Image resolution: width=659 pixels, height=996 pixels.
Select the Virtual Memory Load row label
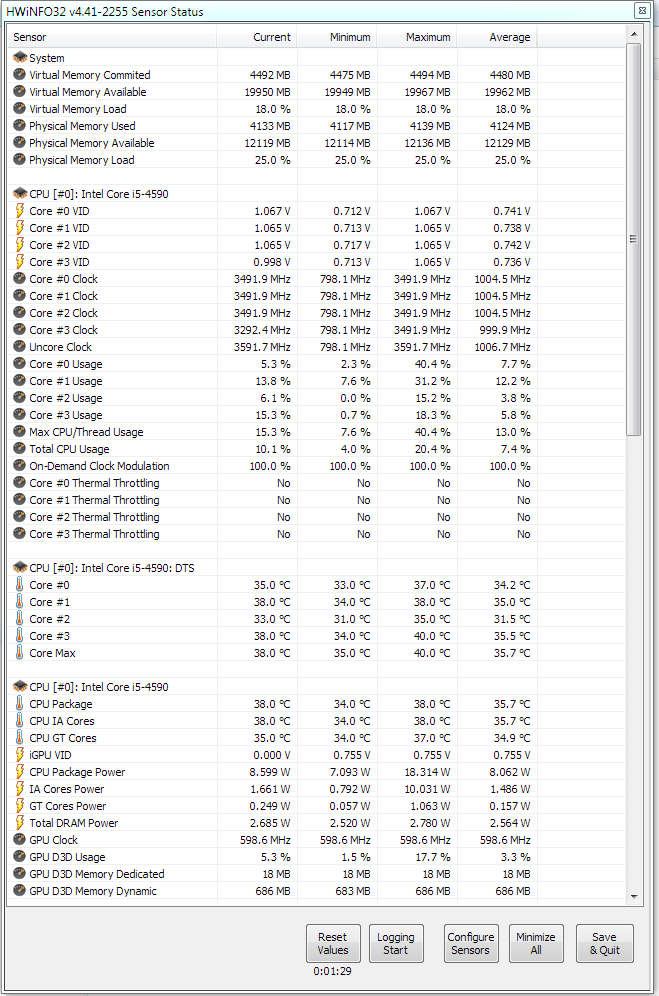tap(78, 109)
